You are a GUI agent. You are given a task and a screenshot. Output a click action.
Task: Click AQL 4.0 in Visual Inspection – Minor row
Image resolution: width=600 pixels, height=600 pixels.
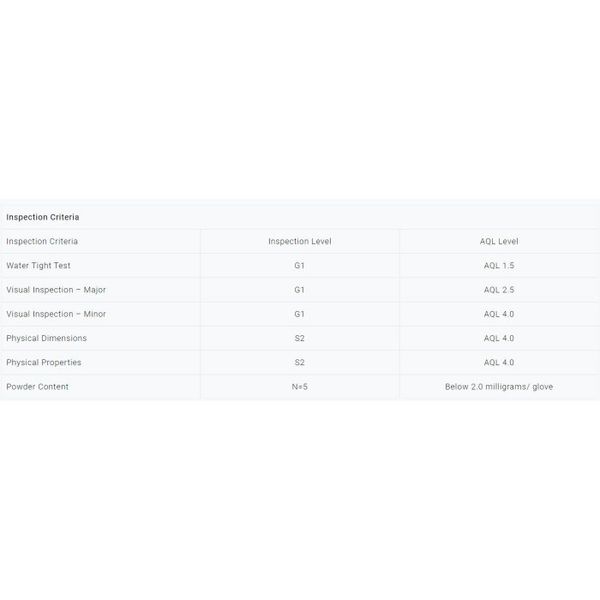(x=499, y=314)
